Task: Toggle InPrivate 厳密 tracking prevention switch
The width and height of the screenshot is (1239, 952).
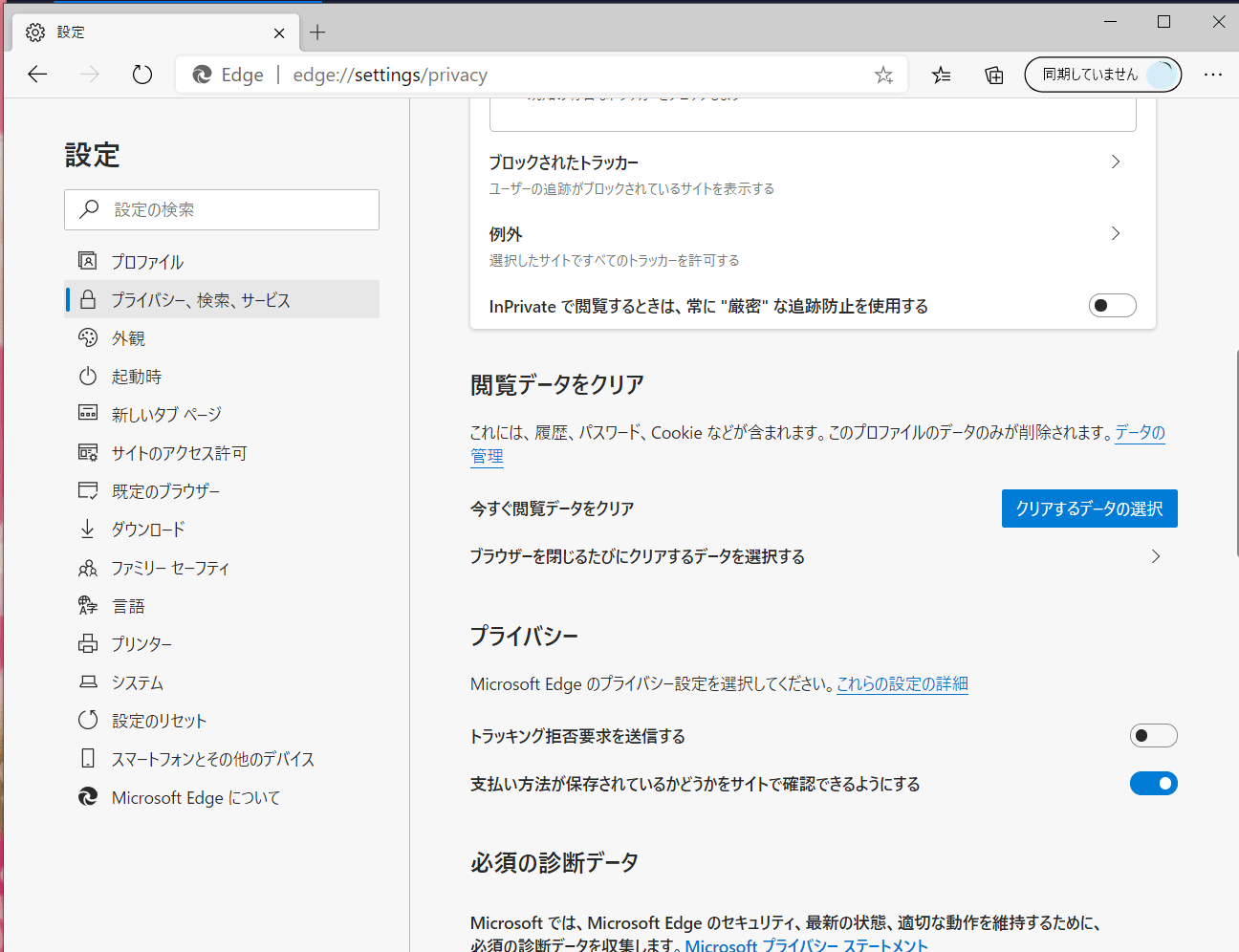Action: [1112, 306]
